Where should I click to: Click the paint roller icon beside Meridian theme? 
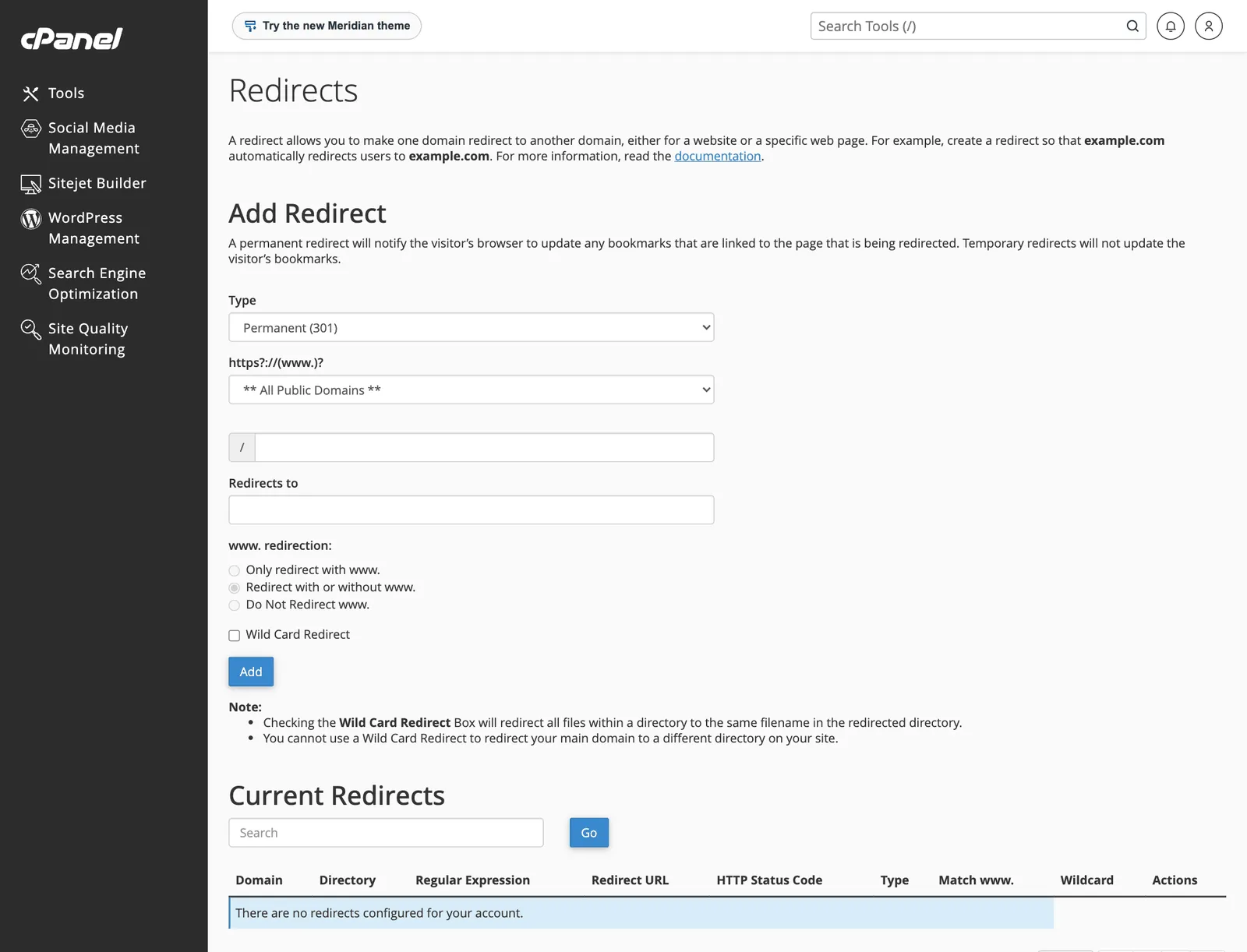coord(250,26)
